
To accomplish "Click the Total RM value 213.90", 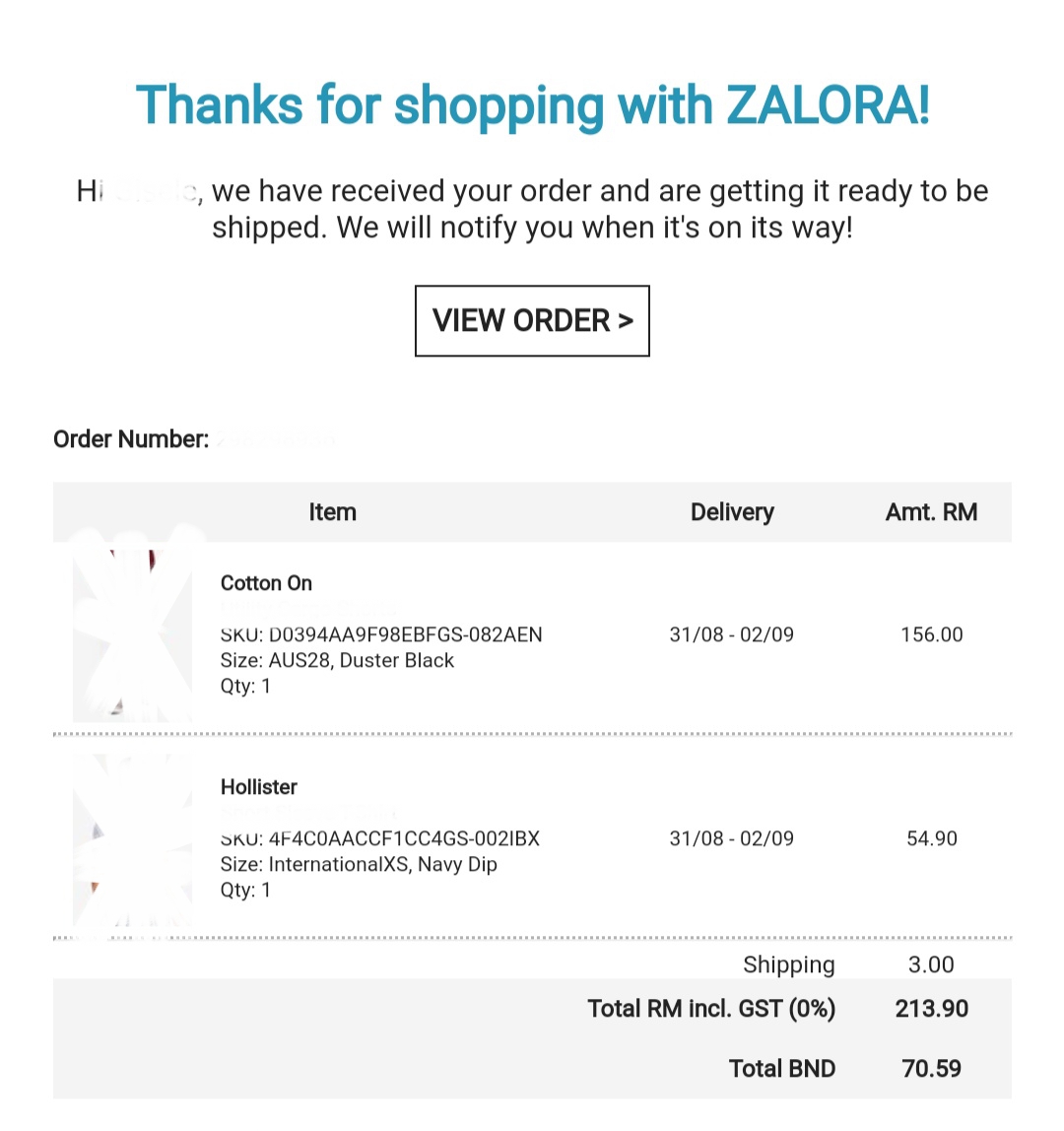I will tap(931, 1009).
